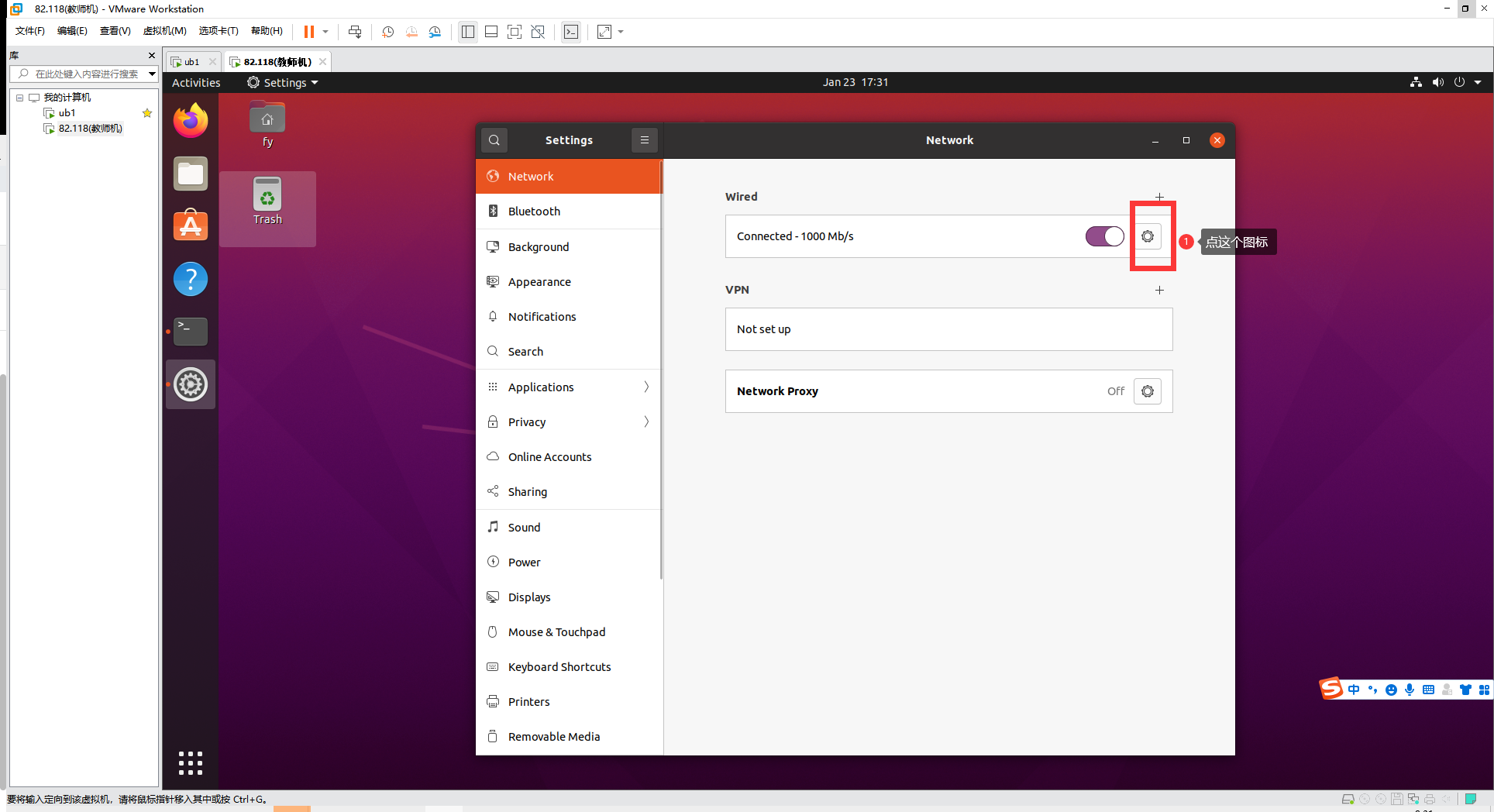Open the system menu dropdown arrow

[x=1478, y=82]
